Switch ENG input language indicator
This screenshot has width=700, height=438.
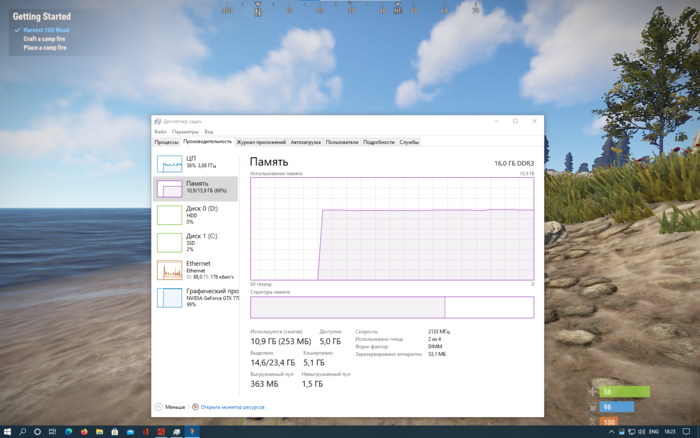654,432
